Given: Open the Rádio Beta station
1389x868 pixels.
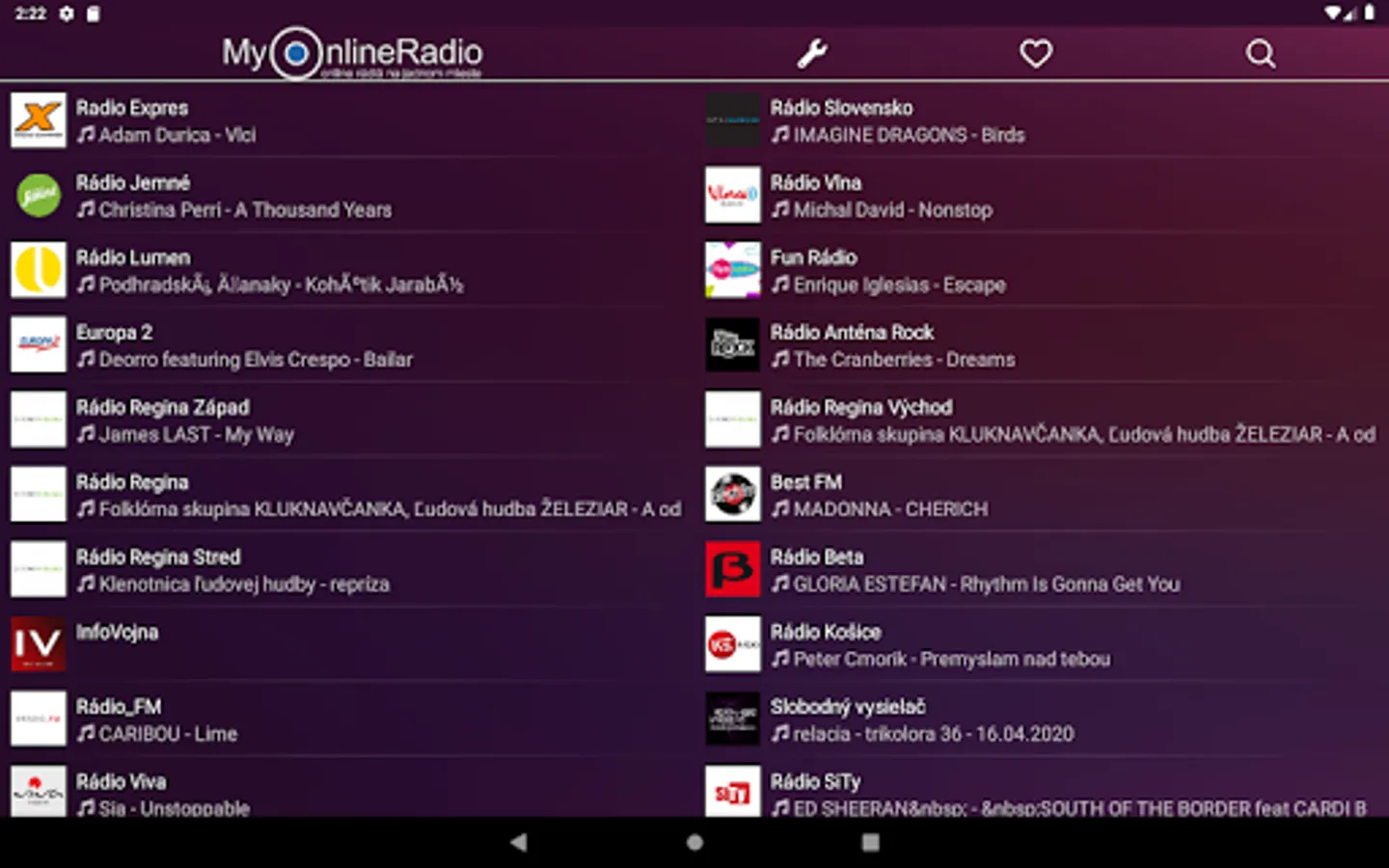Looking at the screenshot, I should 1042,569.
